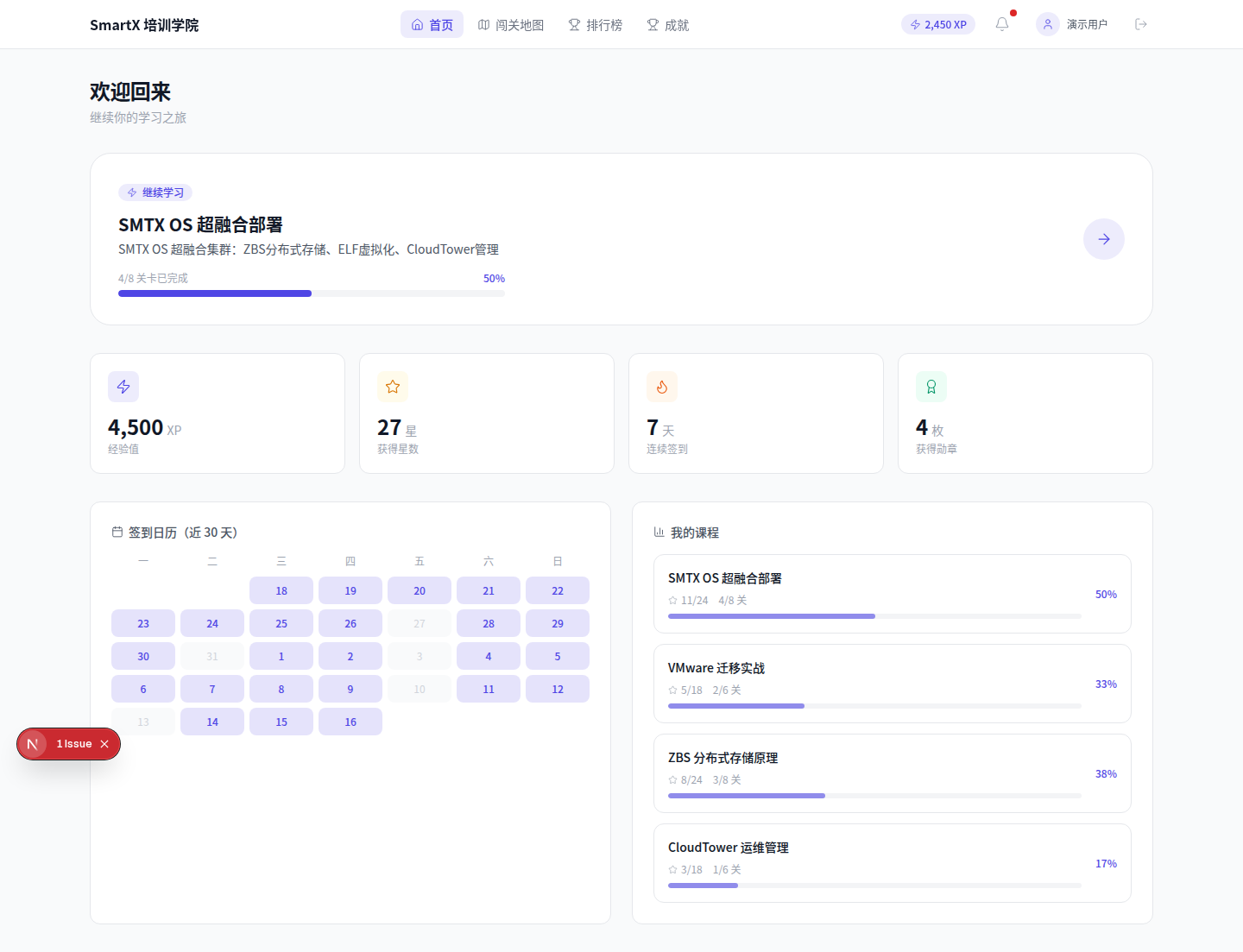Viewport: 1243px width, 952px height.
Task: Click the medal icon on badges card
Action: pos(931,387)
